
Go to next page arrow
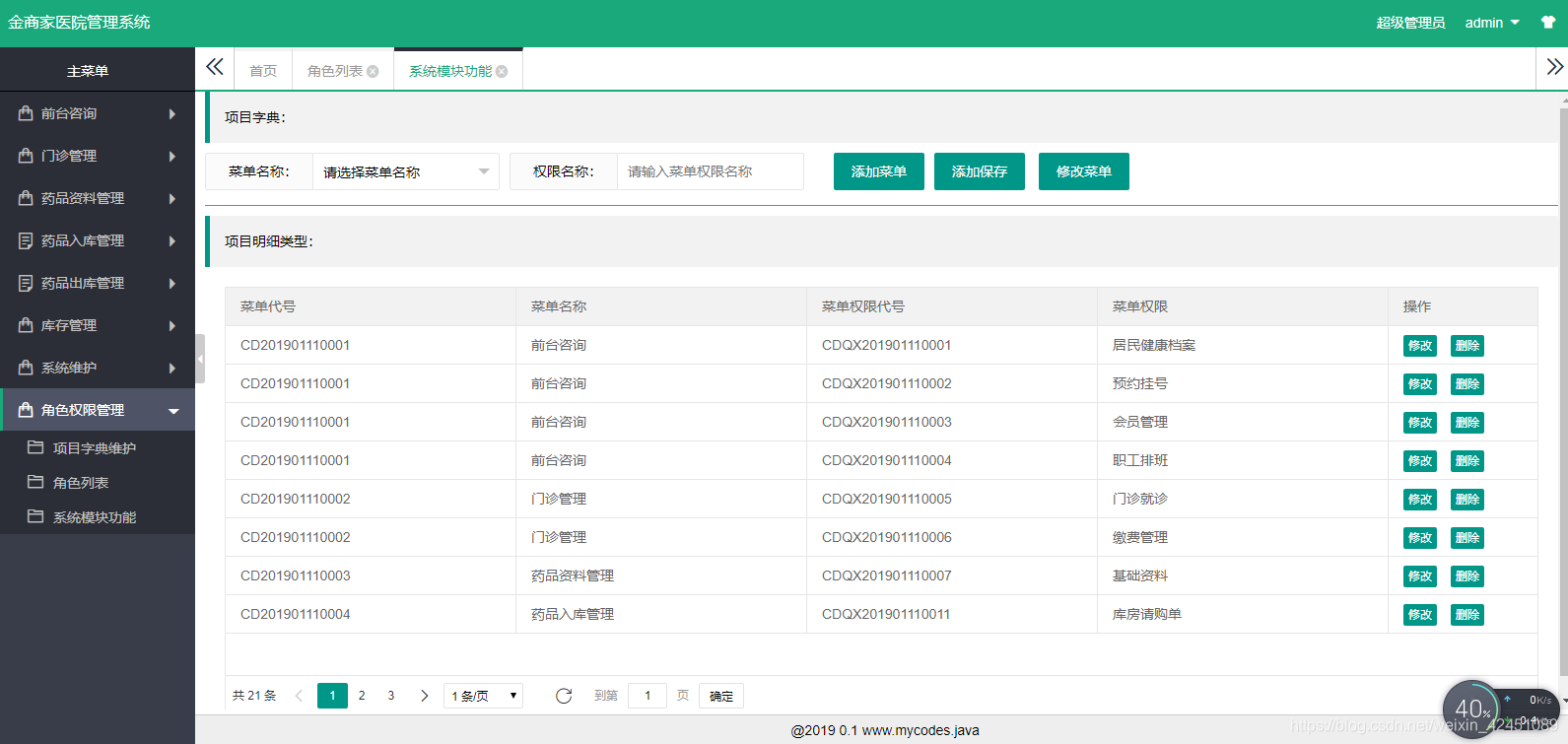425,696
